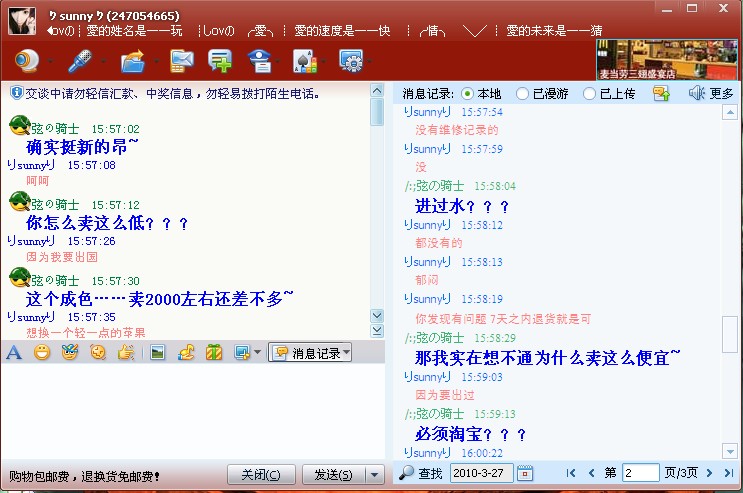
Task: Click the gift box icon
Action: (x=214, y=352)
